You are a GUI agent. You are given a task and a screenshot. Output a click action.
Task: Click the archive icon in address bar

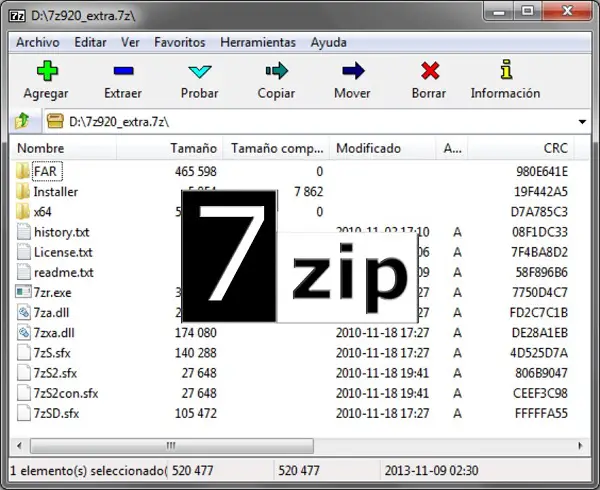[x=55, y=121]
